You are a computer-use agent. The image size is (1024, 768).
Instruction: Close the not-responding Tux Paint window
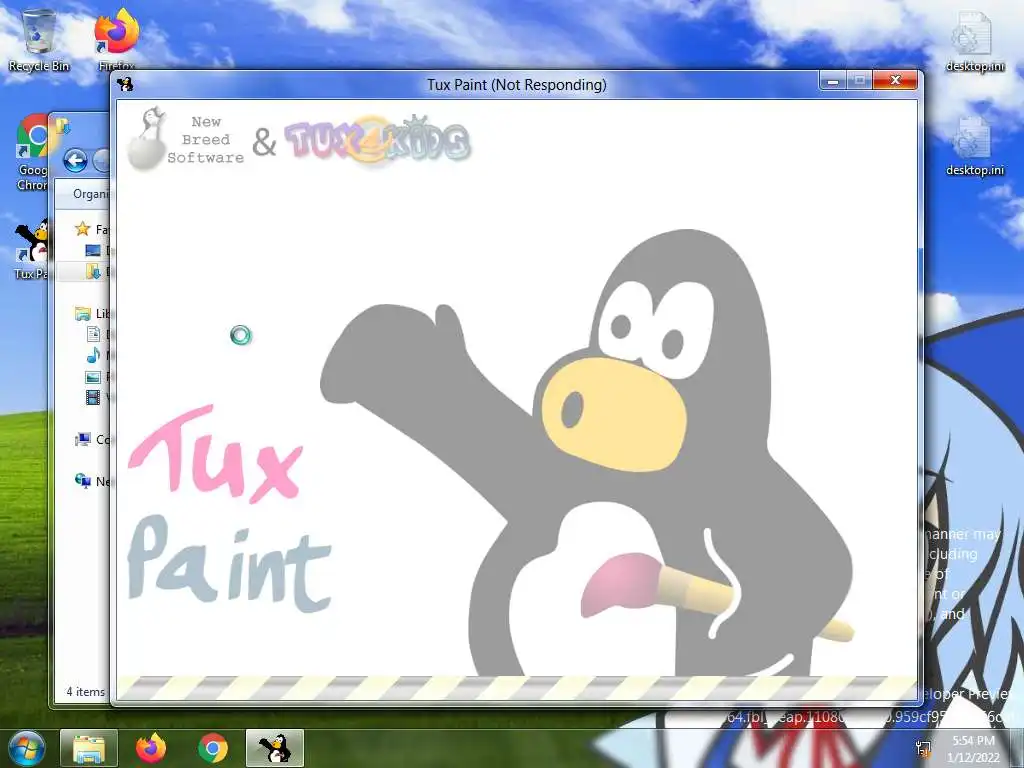(895, 80)
